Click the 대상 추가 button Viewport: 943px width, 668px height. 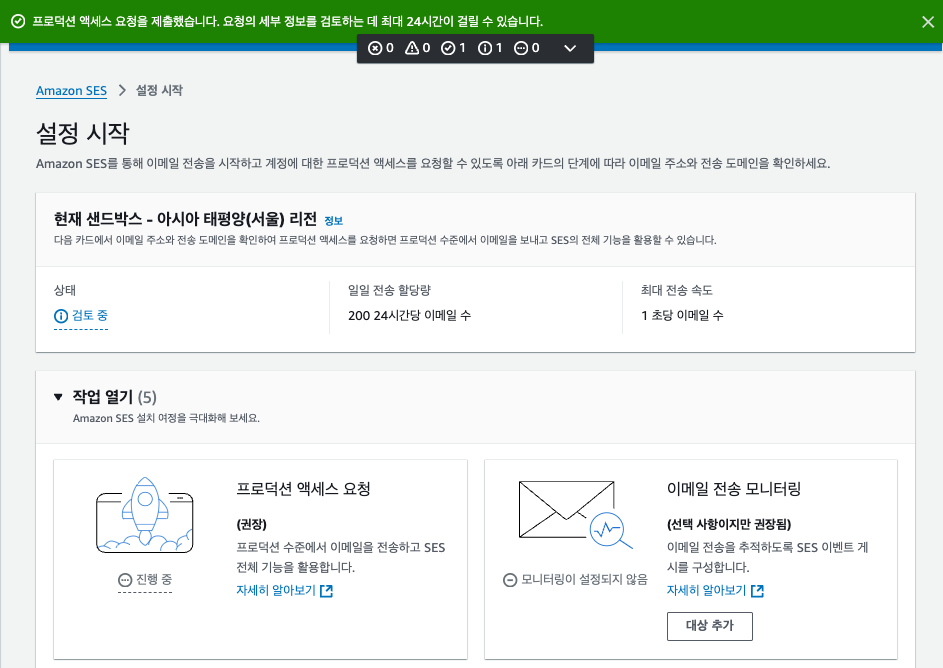710,626
